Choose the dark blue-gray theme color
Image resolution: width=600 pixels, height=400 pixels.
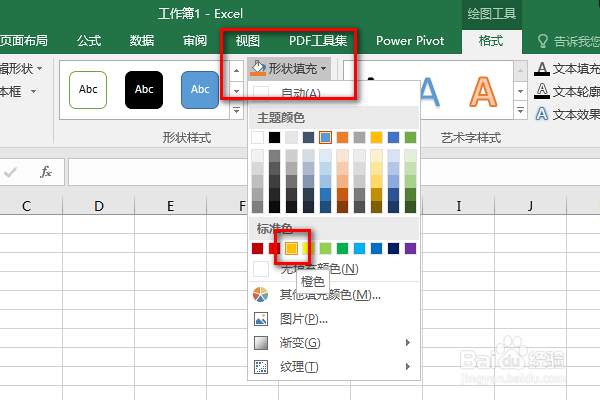point(308,137)
